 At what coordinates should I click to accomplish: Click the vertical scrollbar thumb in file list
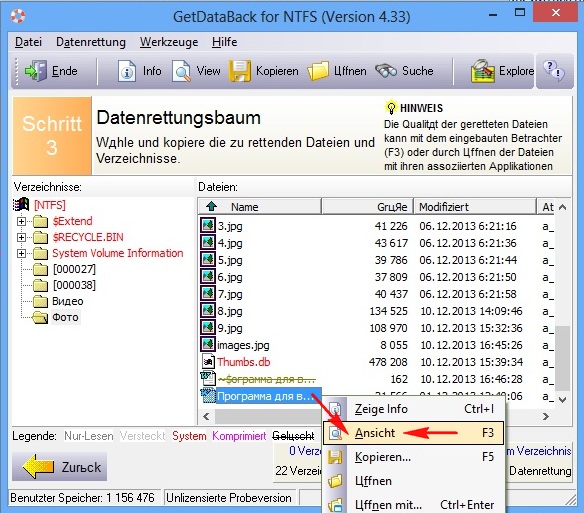tap(563, 359)
